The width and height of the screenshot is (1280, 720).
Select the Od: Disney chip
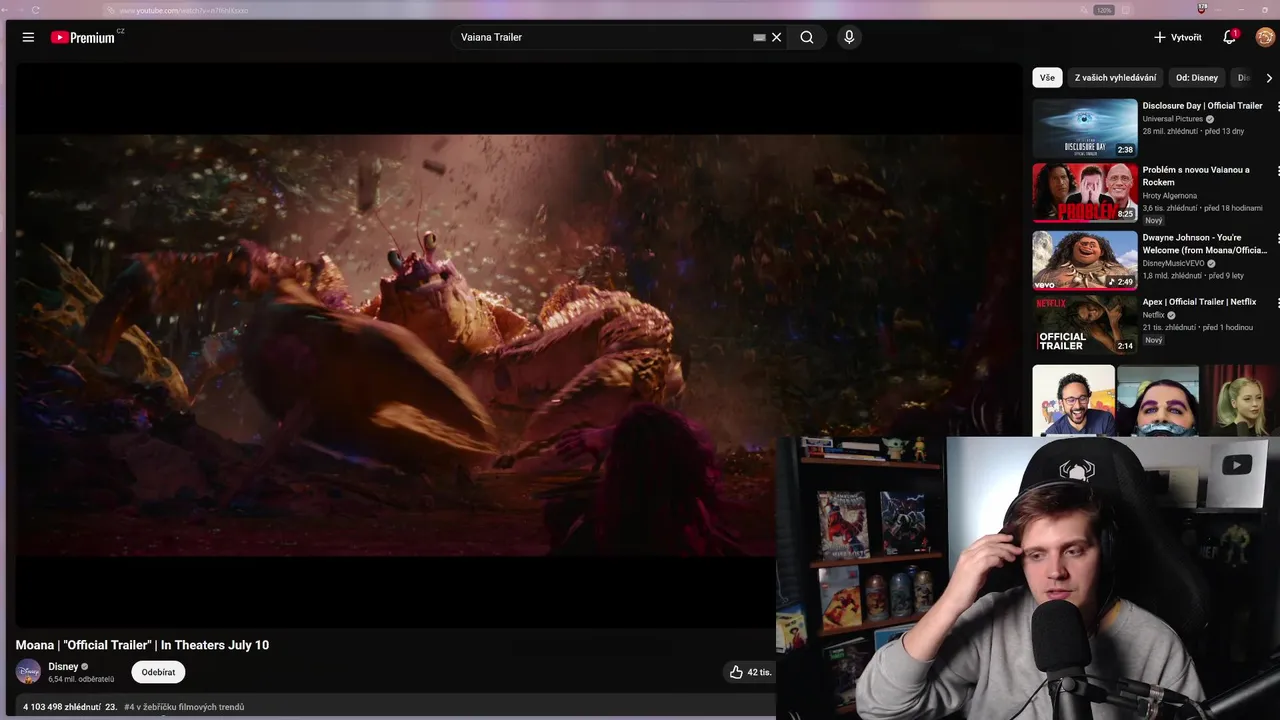pos(1197,77)
